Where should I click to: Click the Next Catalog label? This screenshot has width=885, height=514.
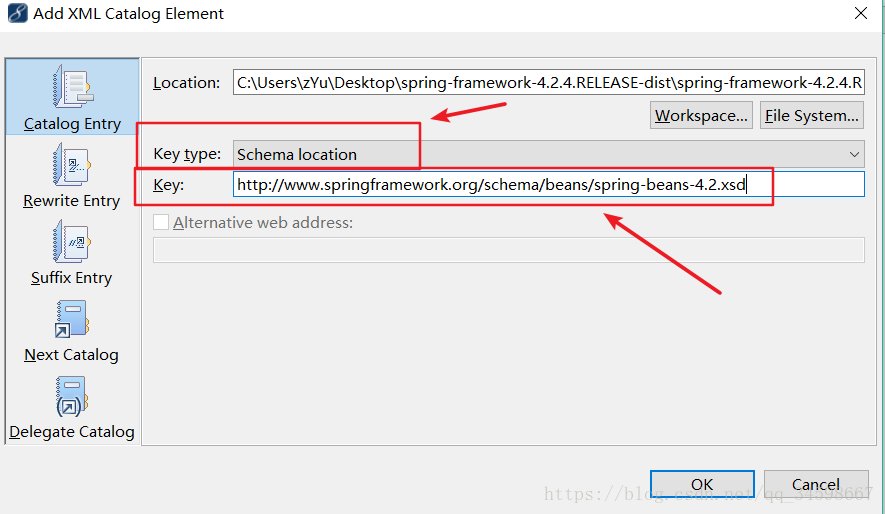click(x=72, y=355)
